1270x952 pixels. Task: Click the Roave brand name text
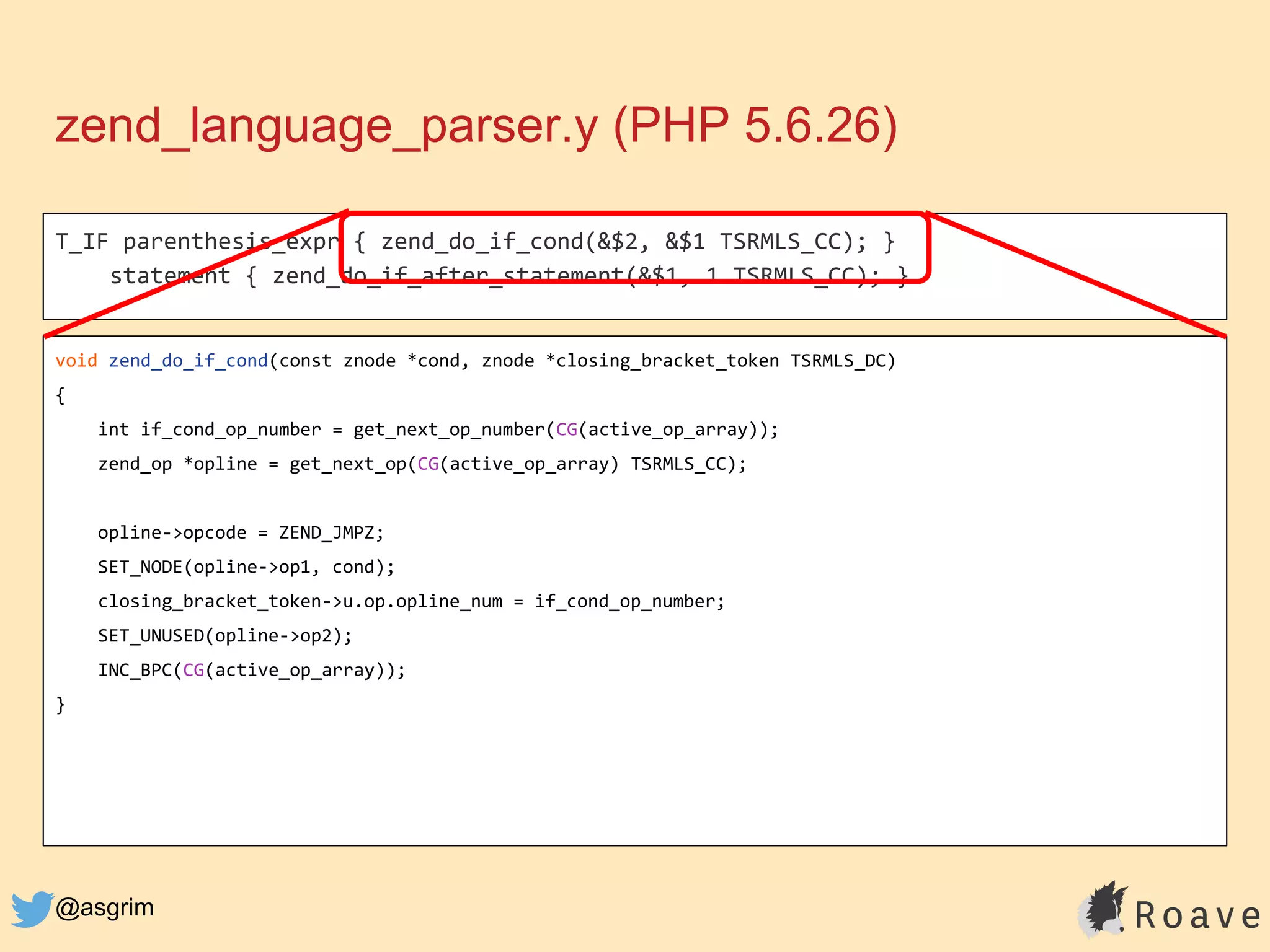click(x=1198, y=915)
